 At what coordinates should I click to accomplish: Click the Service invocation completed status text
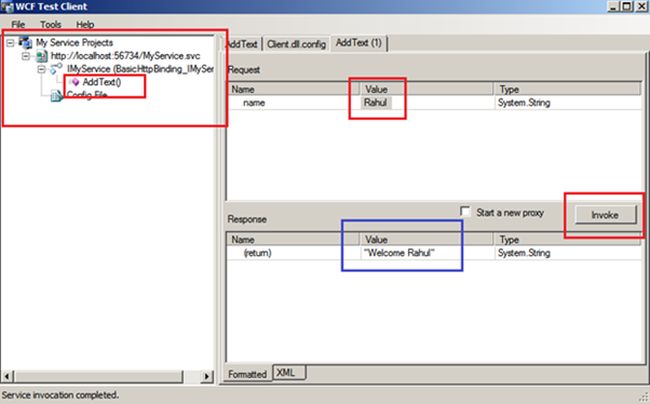[x=61, y=395]
